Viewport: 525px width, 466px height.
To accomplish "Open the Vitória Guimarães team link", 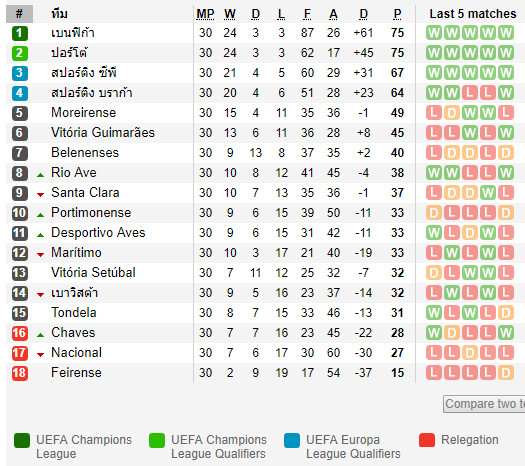I will [x=103, y=133].
